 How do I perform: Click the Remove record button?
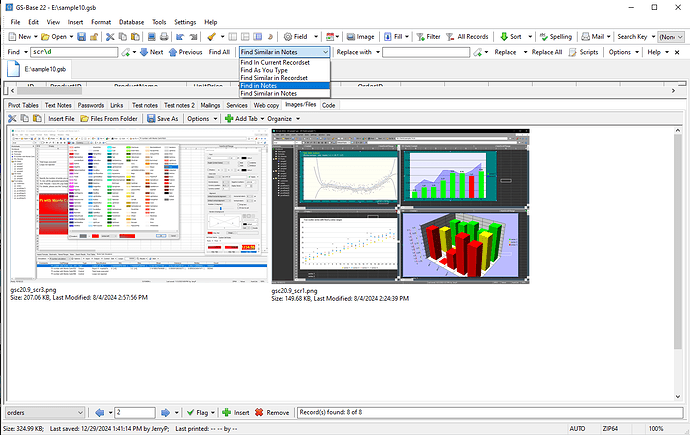coord(272,413)
